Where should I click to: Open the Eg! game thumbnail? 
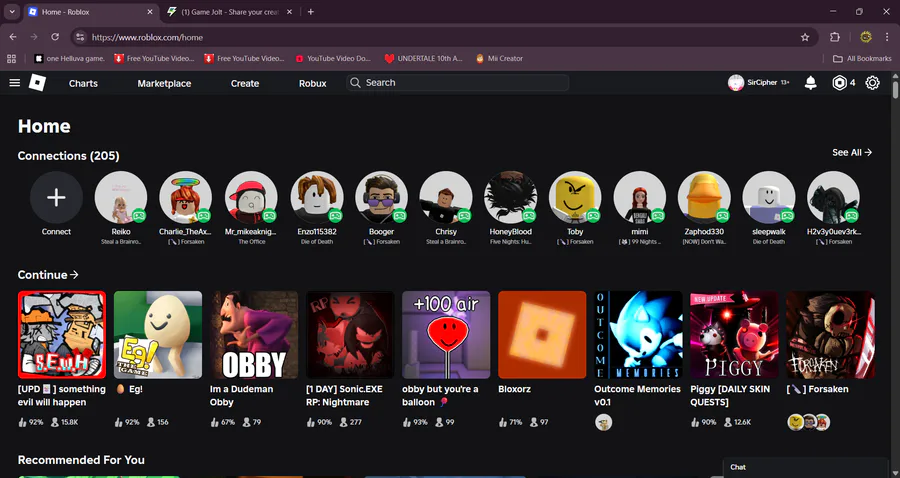[158, 335]
